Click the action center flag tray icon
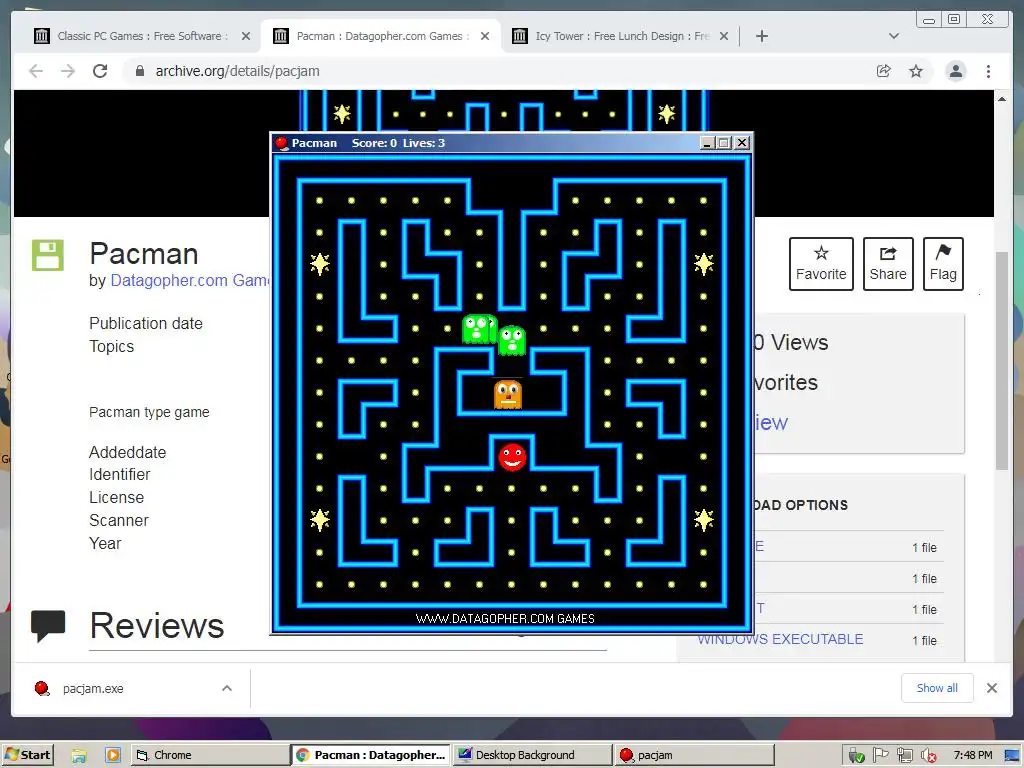The image size is (1024, 768). pos(880,755)
